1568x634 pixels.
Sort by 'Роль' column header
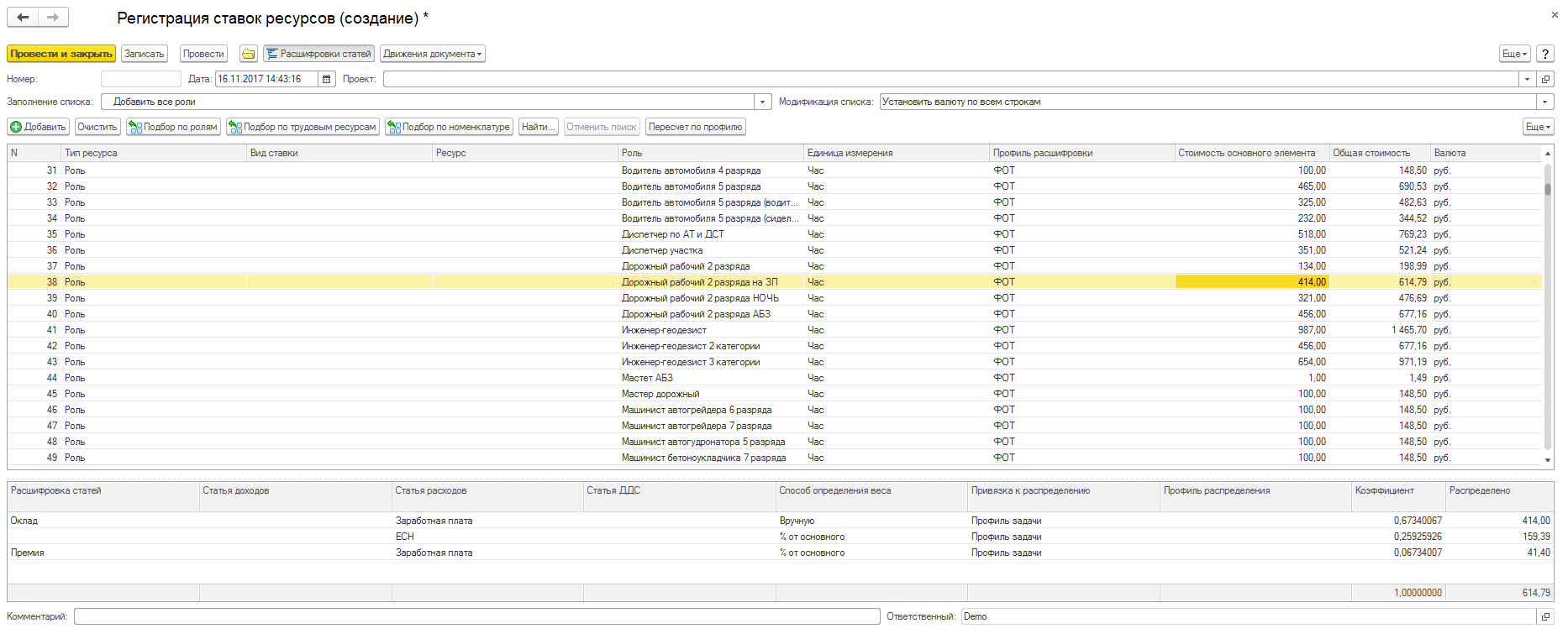[711, 153]
